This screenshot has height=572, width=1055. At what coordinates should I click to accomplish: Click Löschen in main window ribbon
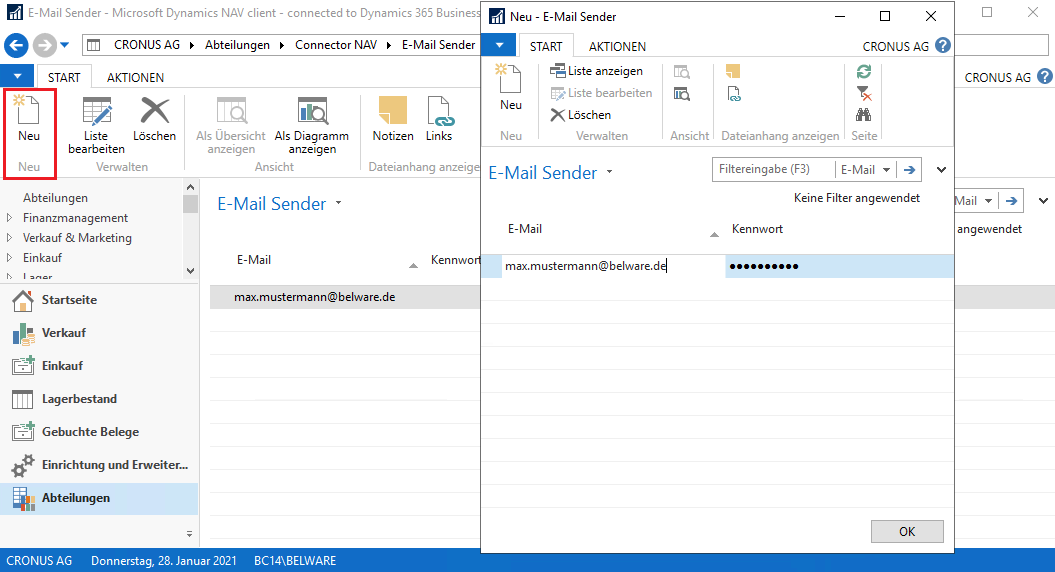tap(154, 119)
